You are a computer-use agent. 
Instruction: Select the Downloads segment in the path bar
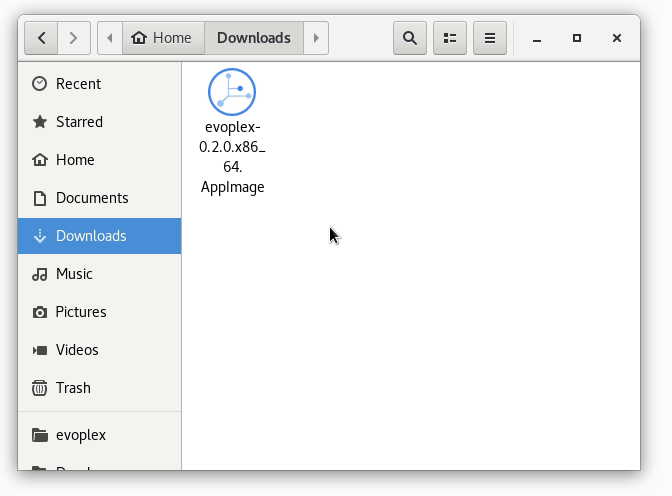(254, 38)
